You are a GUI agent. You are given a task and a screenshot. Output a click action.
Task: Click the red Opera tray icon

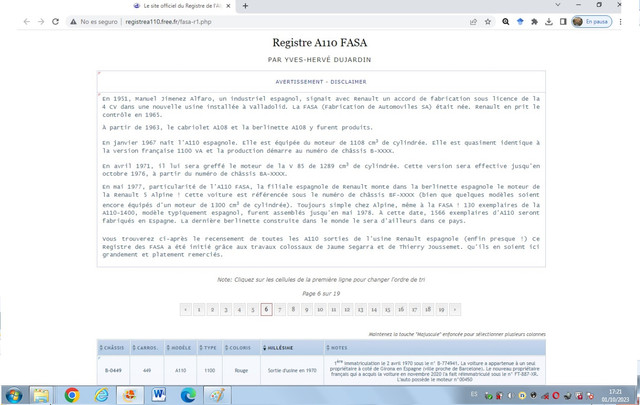[556, 395]
